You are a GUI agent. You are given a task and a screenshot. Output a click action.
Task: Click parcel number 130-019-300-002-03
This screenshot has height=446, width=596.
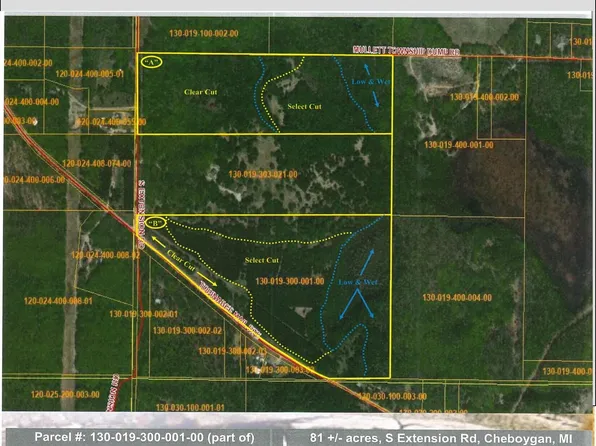[x=232, y=351]
